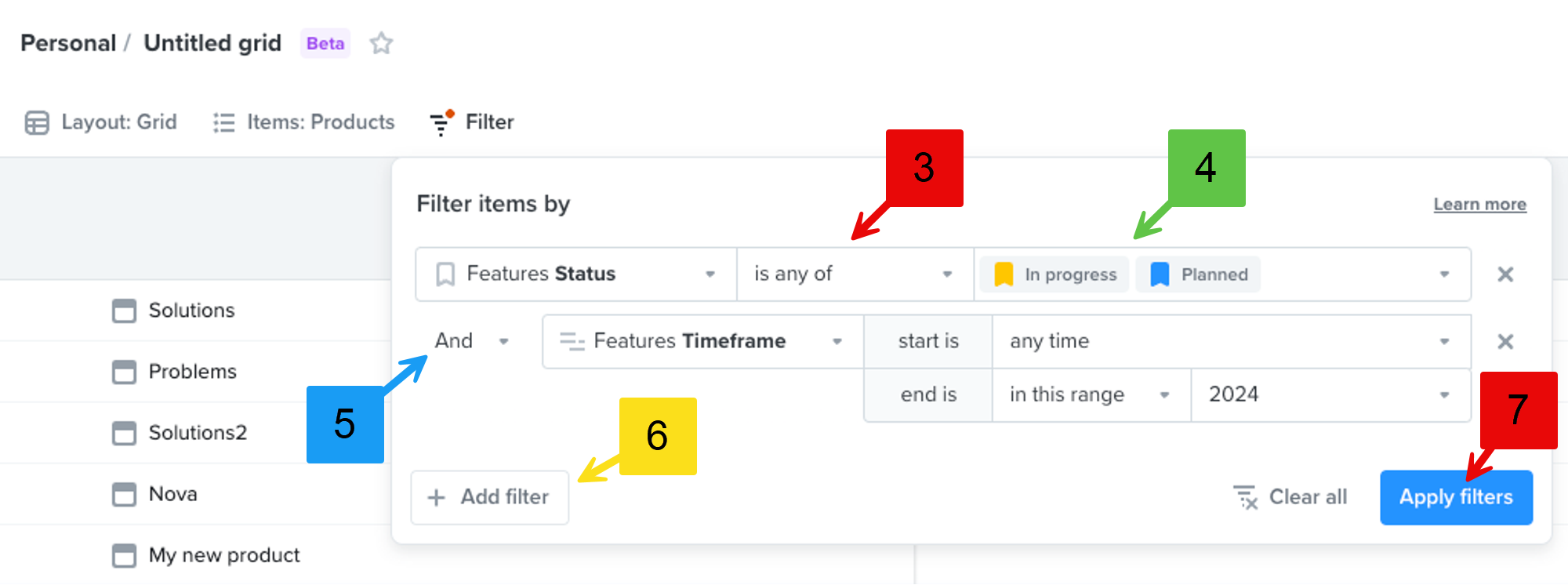Click the Beta badge
Screen dimensions: 1568x585
325,43
